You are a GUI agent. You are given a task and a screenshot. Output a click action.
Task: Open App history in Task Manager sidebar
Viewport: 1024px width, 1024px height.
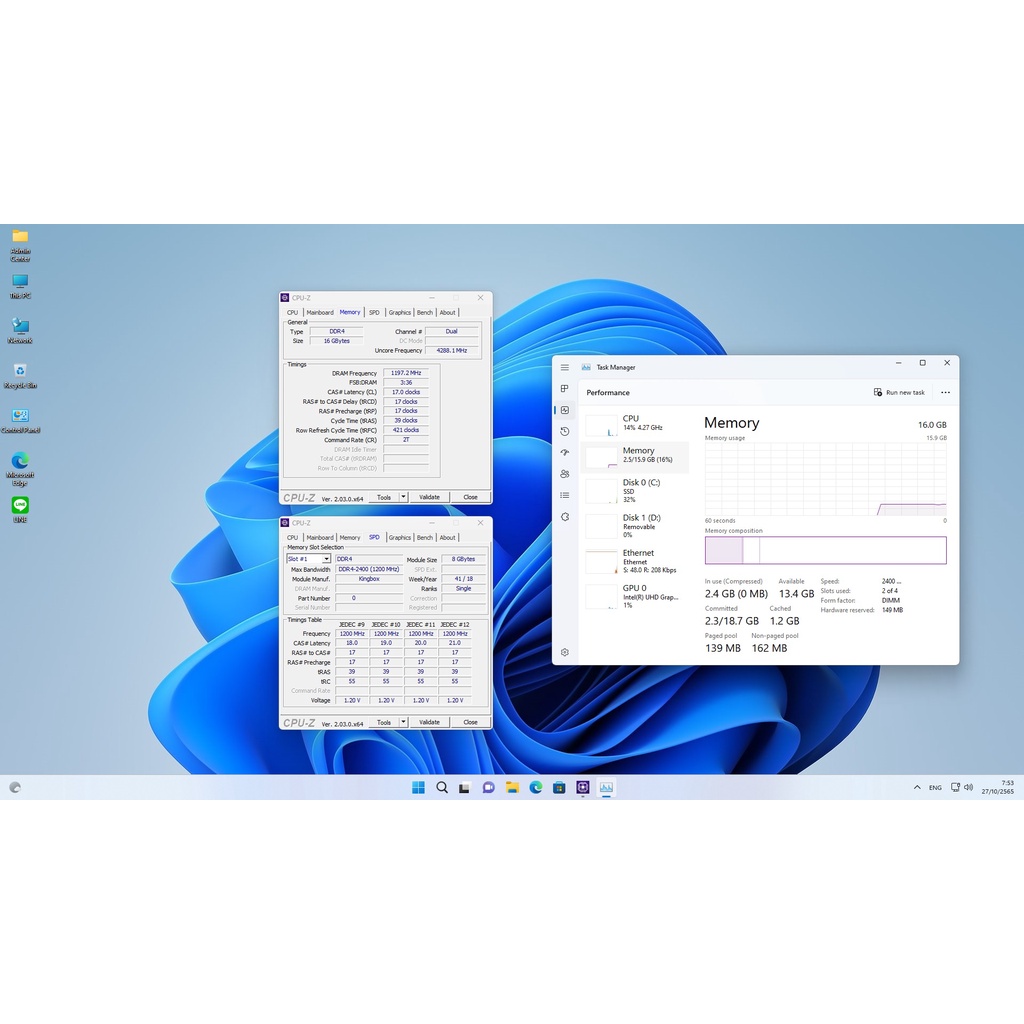pyautogui.click(x=565, y=431)
